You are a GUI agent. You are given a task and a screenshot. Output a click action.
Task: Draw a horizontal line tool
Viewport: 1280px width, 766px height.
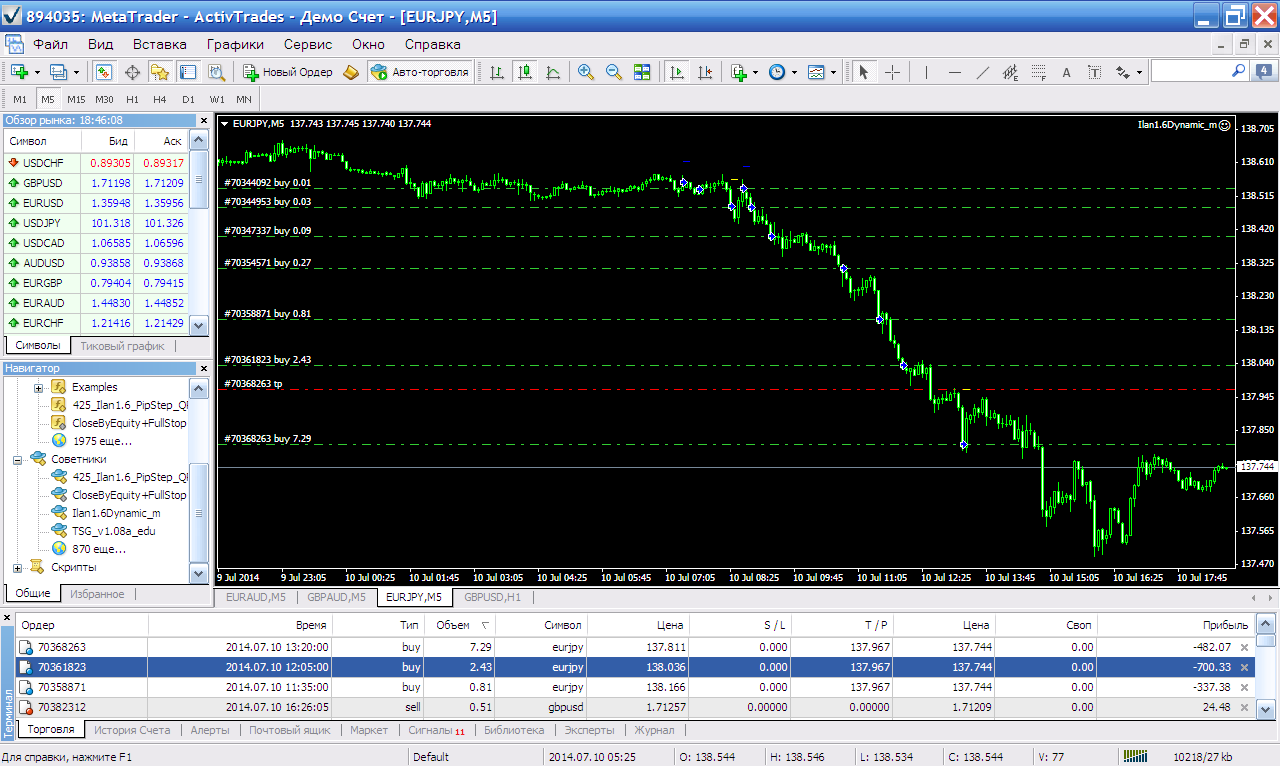[x=954, y=72]
